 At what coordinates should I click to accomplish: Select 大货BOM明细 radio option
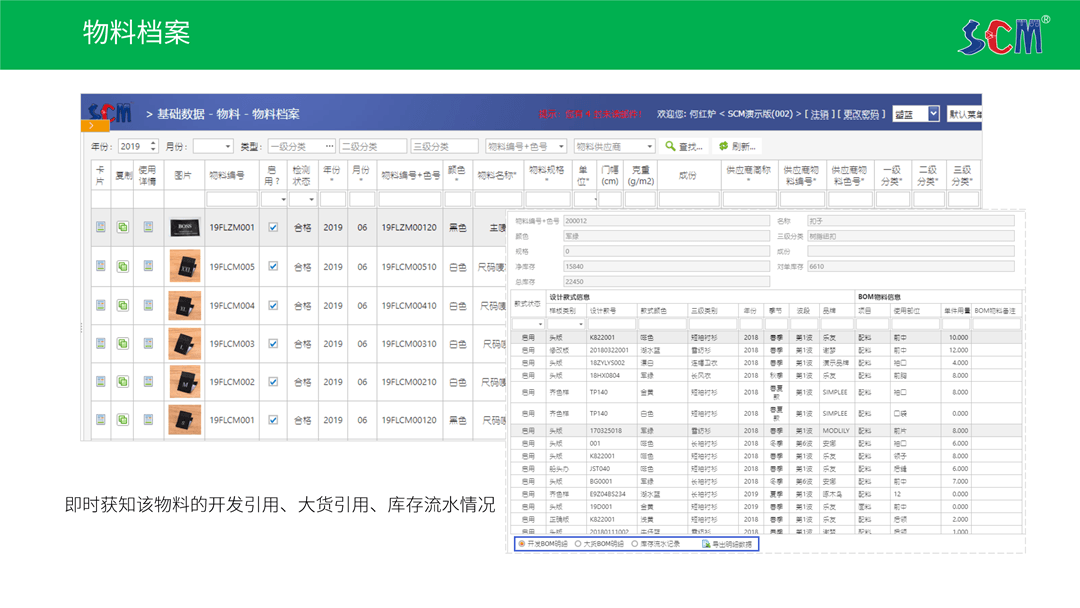(578, 544)
